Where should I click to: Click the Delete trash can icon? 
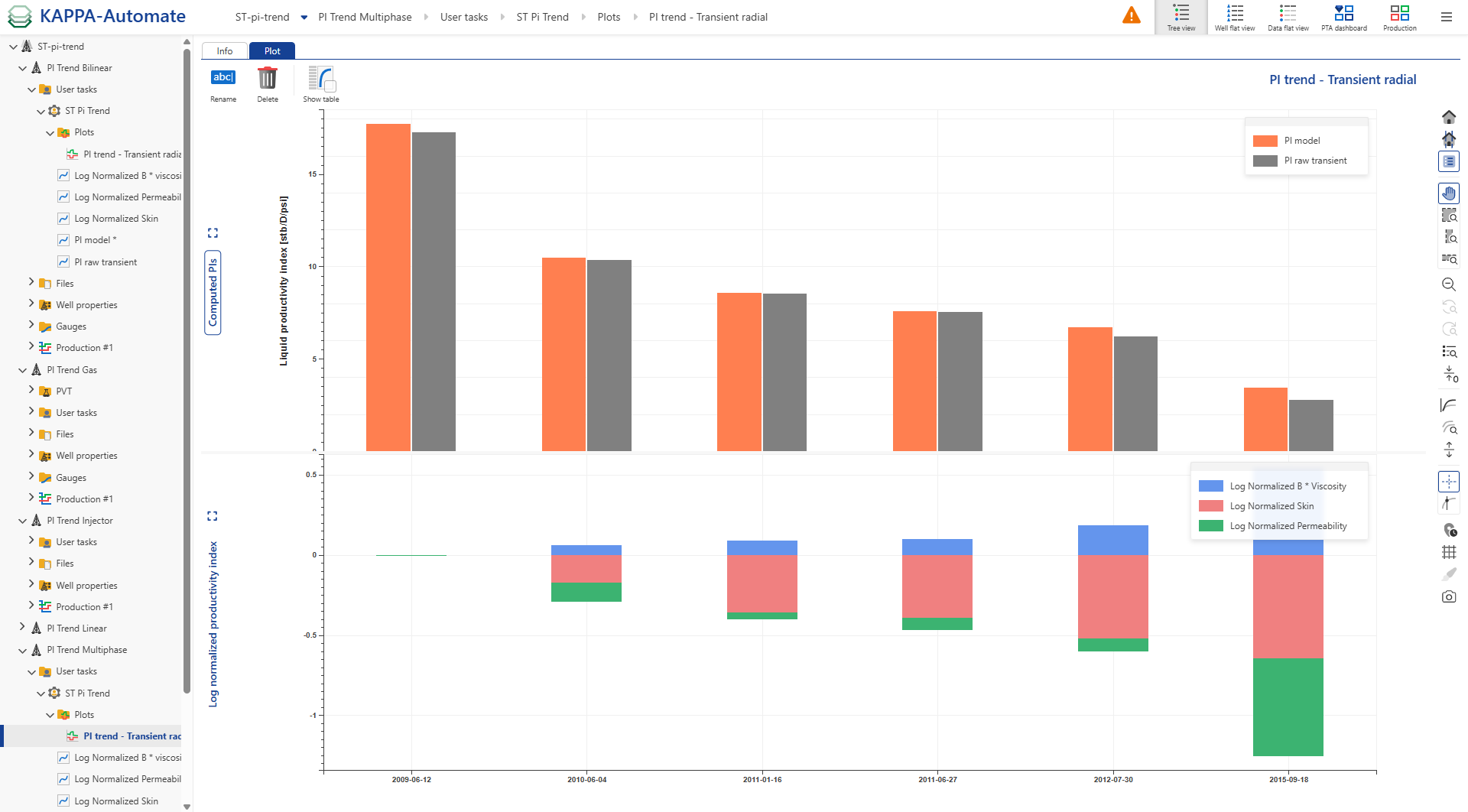(x=267, y=78)
